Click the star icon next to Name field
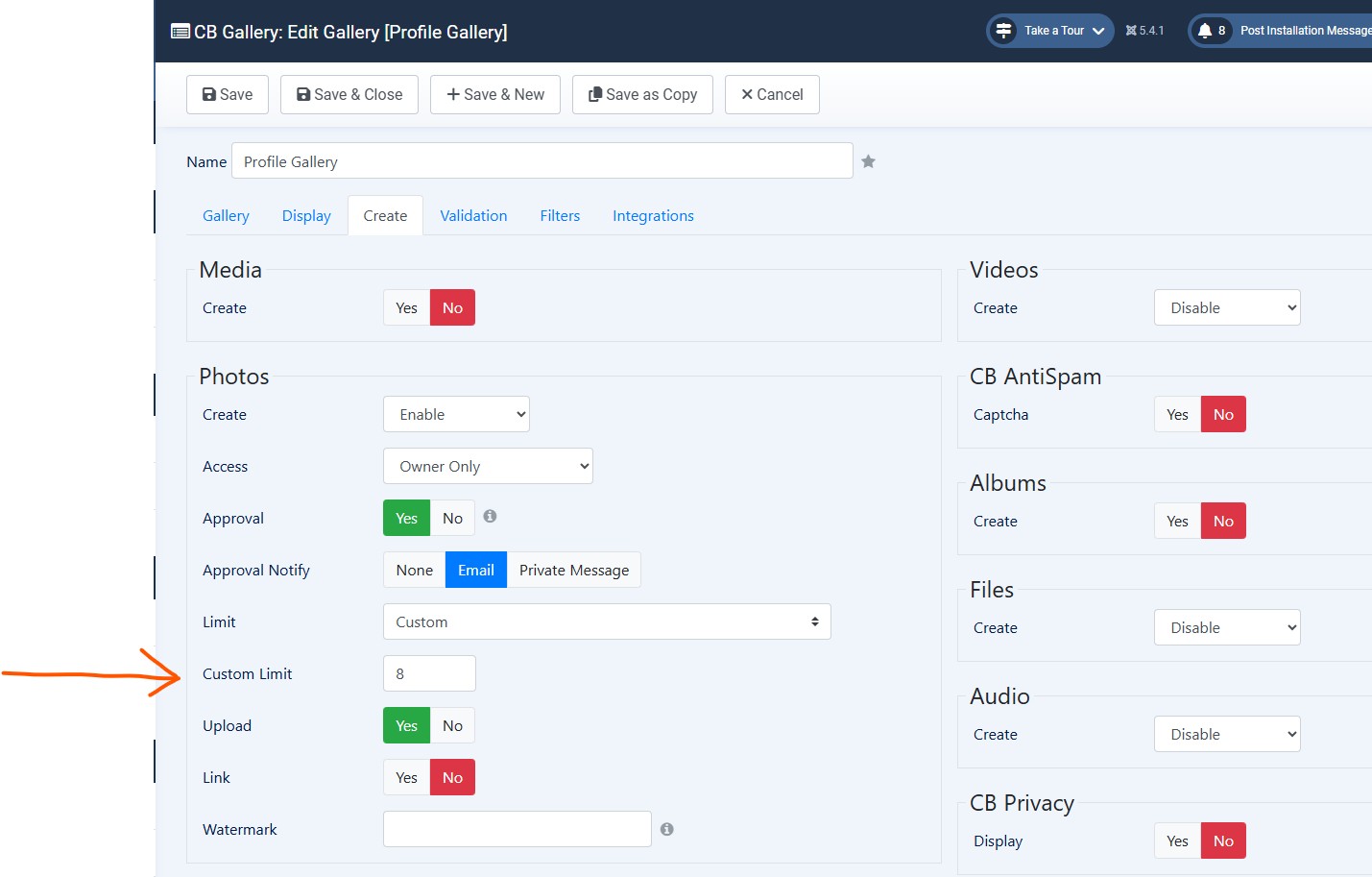Viewport: 1372px width, 877px height. click(868, 161)
